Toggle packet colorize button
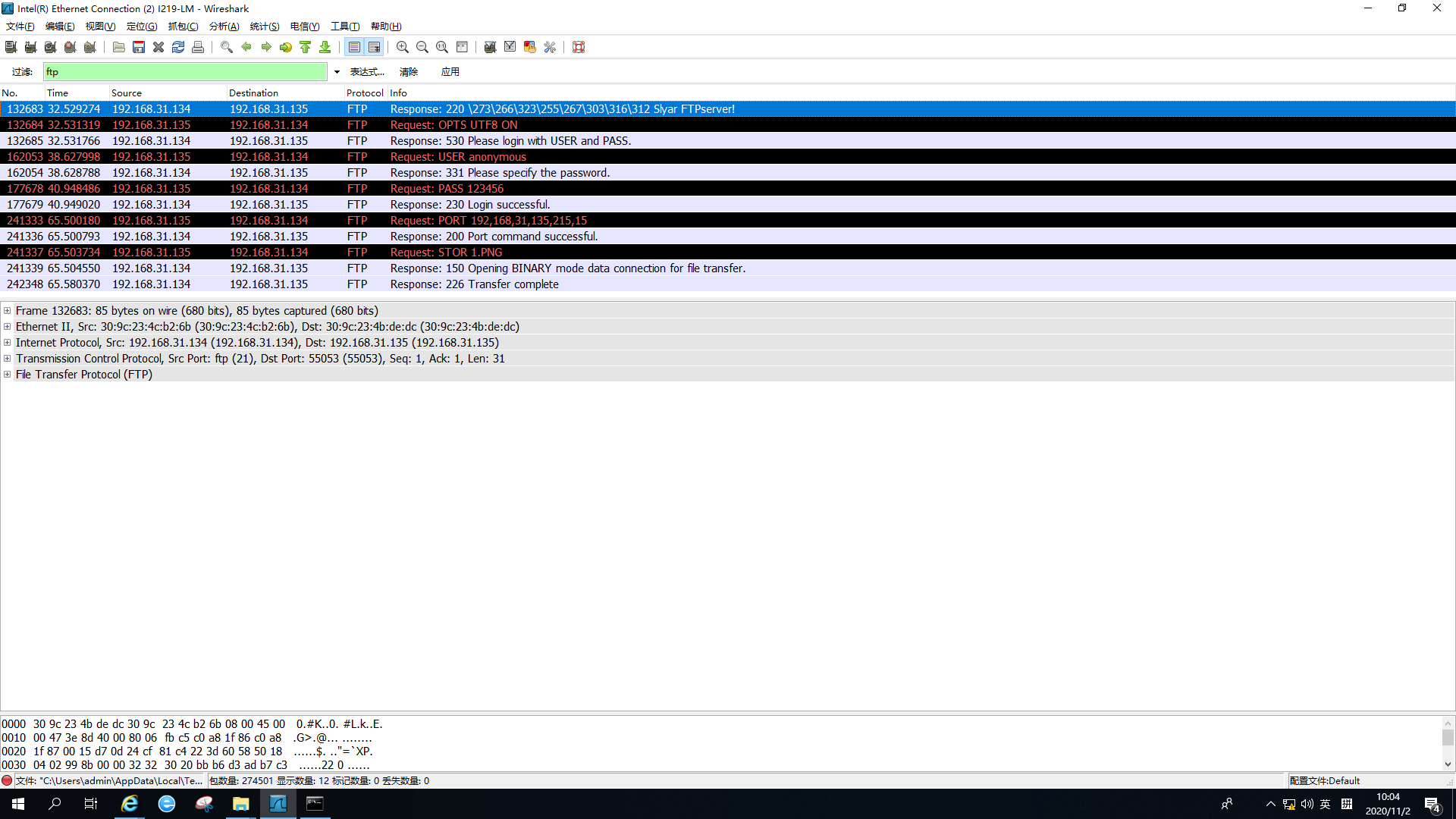1456x819 pixels. [354, 47]
